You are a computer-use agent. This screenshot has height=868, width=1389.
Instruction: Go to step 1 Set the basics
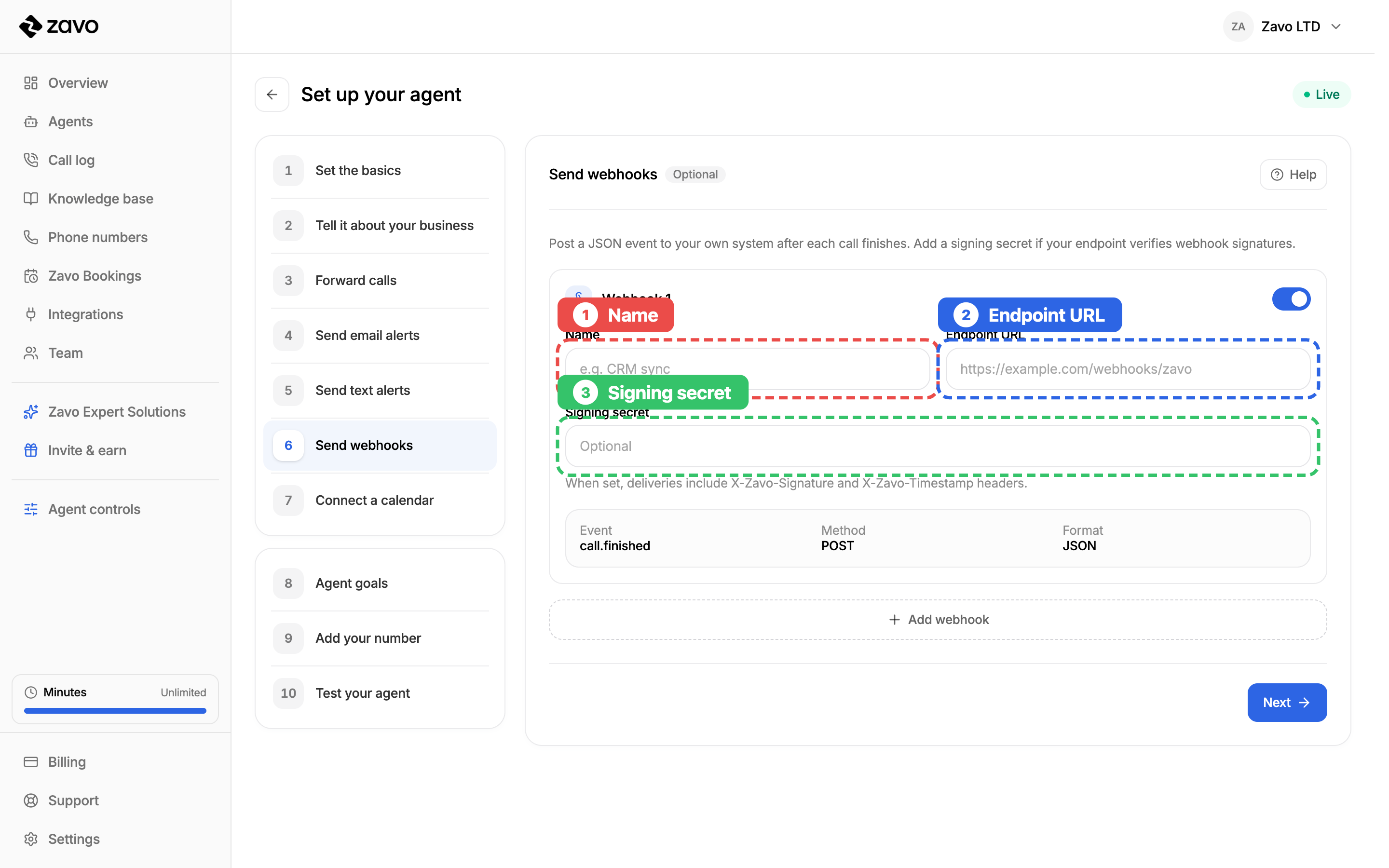coord(380,171)
